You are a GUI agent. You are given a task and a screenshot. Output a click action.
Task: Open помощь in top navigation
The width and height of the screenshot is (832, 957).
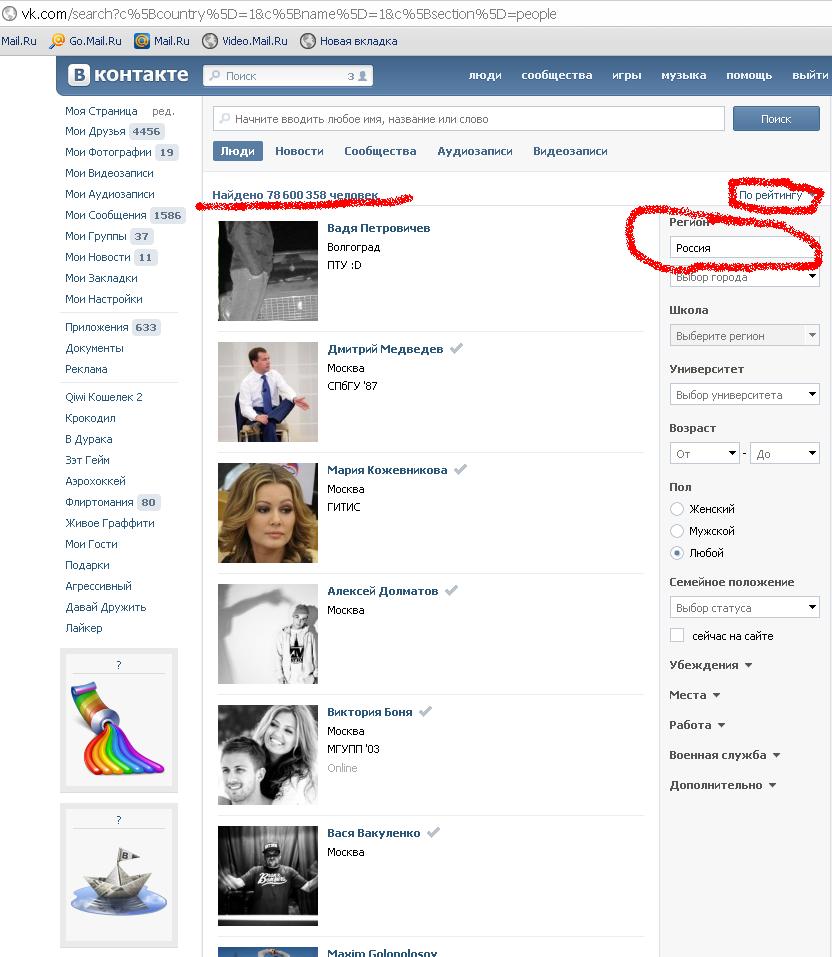[x=749, y=75]
